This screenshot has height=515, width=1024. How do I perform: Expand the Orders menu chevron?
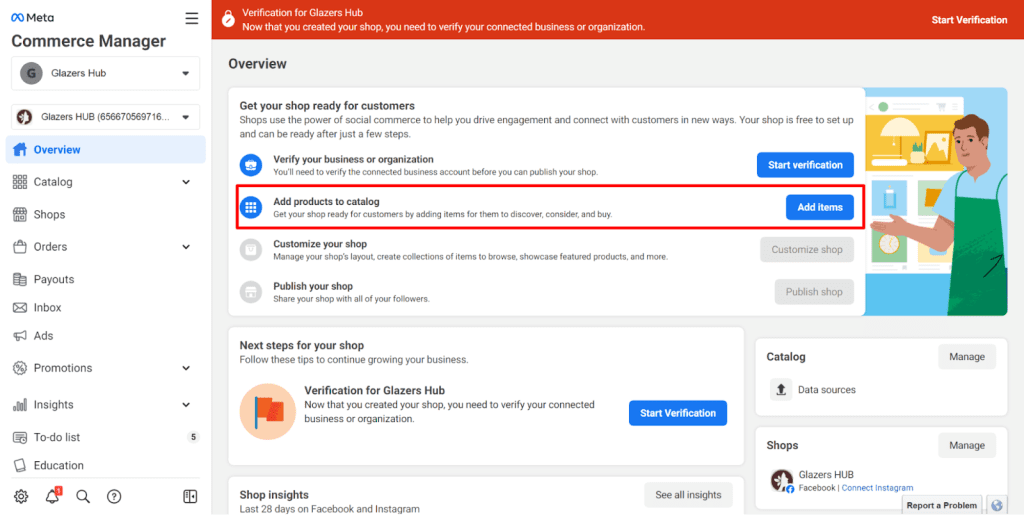[186, 247]
